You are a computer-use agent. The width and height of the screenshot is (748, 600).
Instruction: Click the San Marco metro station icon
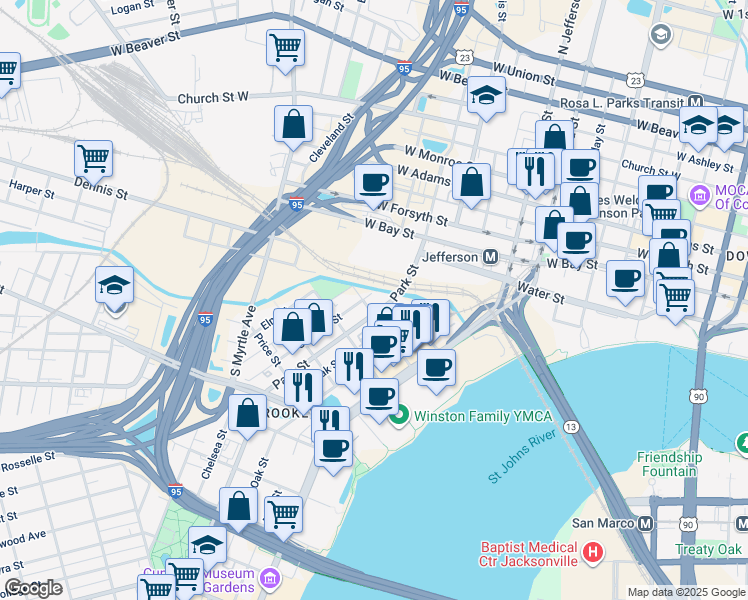645,523
